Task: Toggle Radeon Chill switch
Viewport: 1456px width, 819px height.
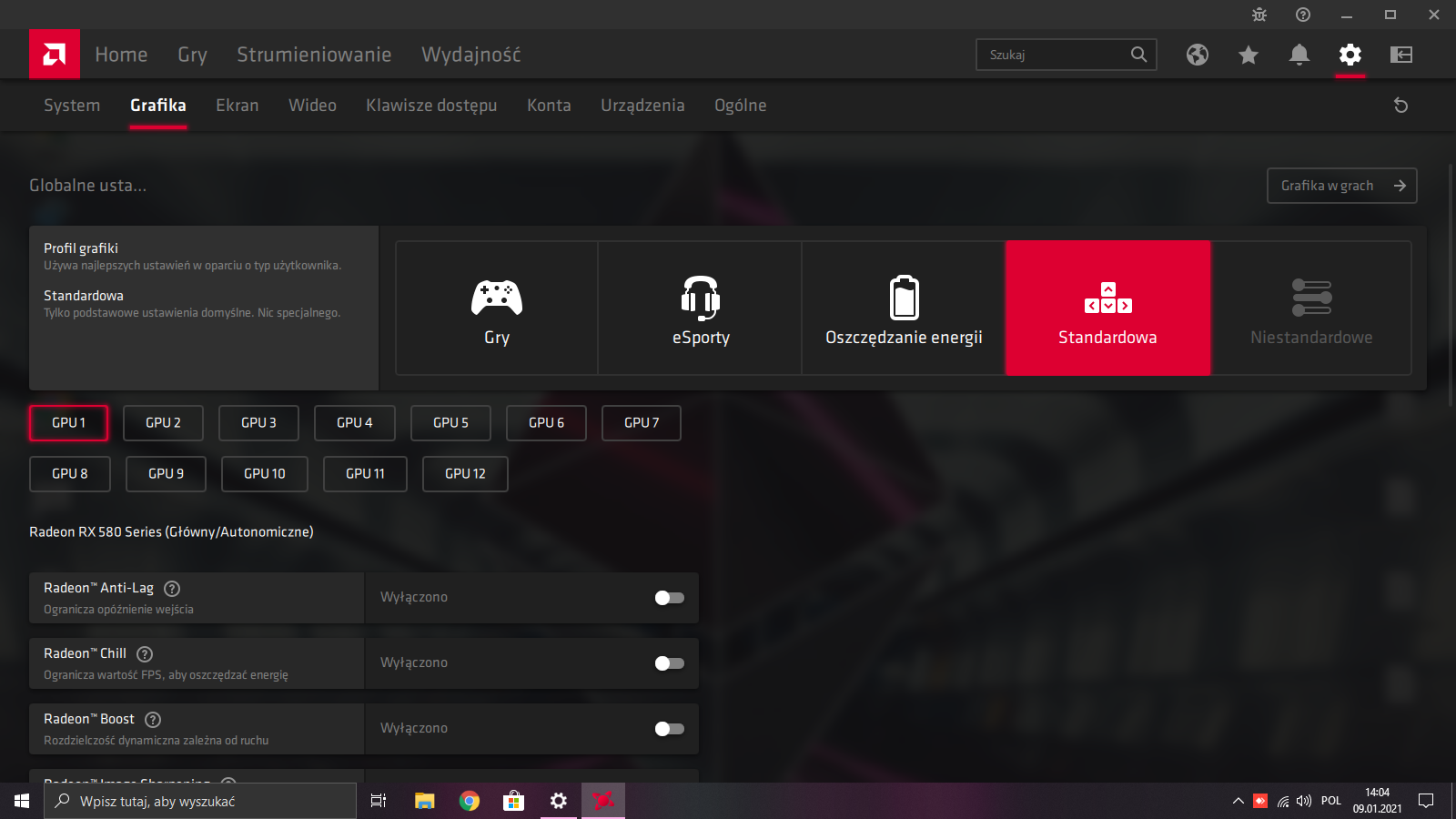Action: pyautogui.click(x=670, y=663)
